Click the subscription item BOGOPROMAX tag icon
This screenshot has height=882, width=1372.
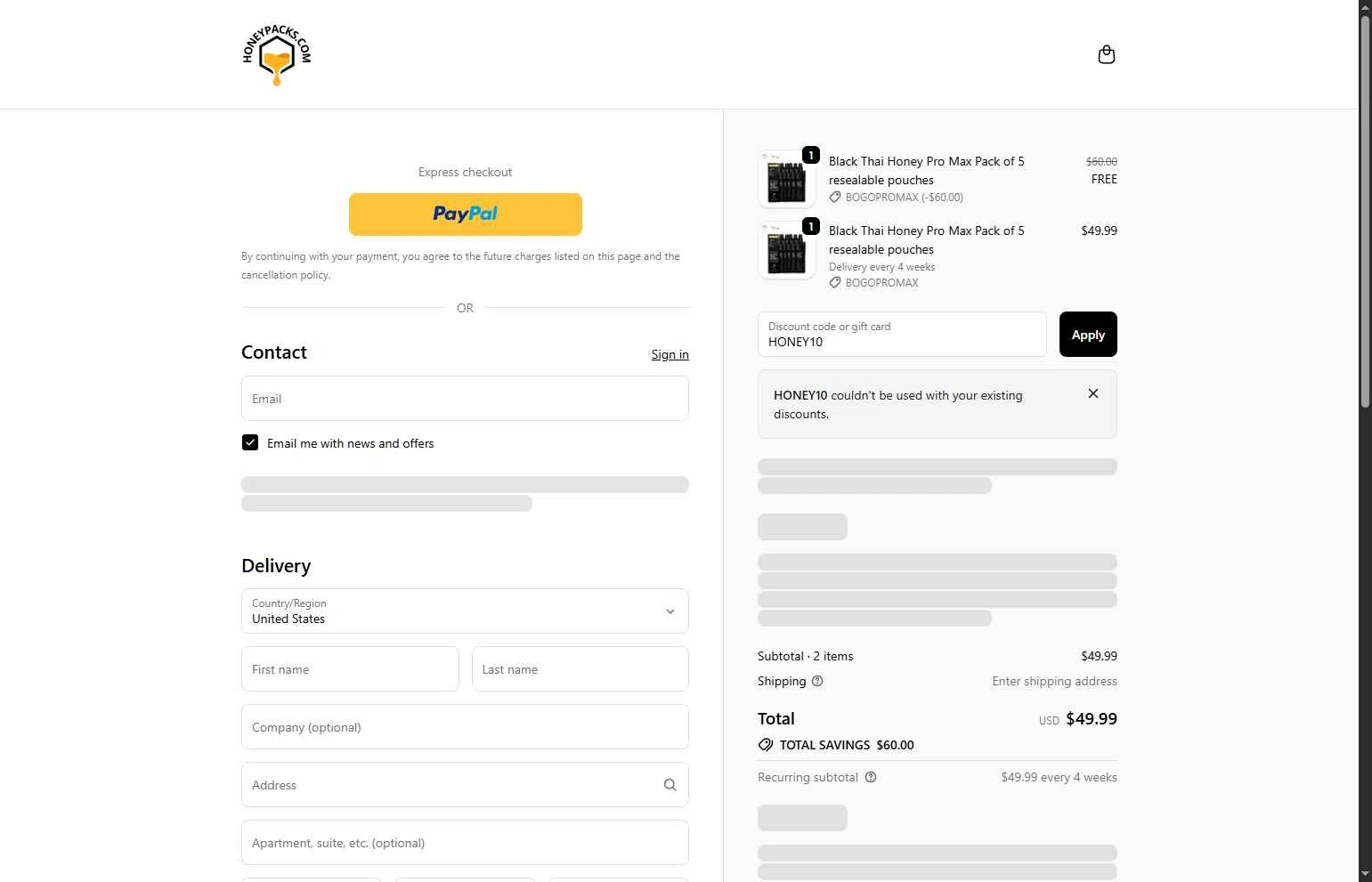pyautogui.click(x=835, y=283)
